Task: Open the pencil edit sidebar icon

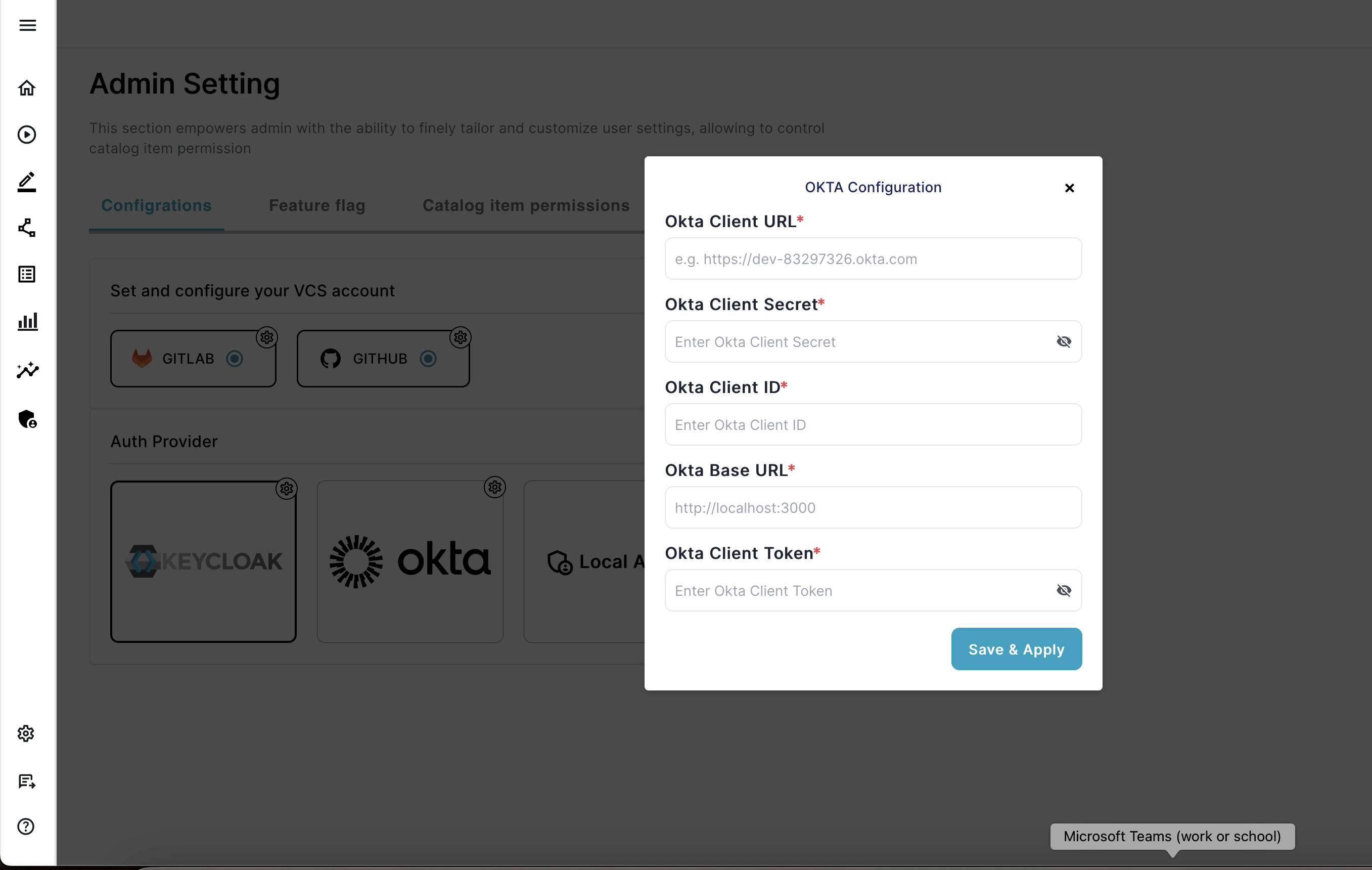Action: (27, 181)
